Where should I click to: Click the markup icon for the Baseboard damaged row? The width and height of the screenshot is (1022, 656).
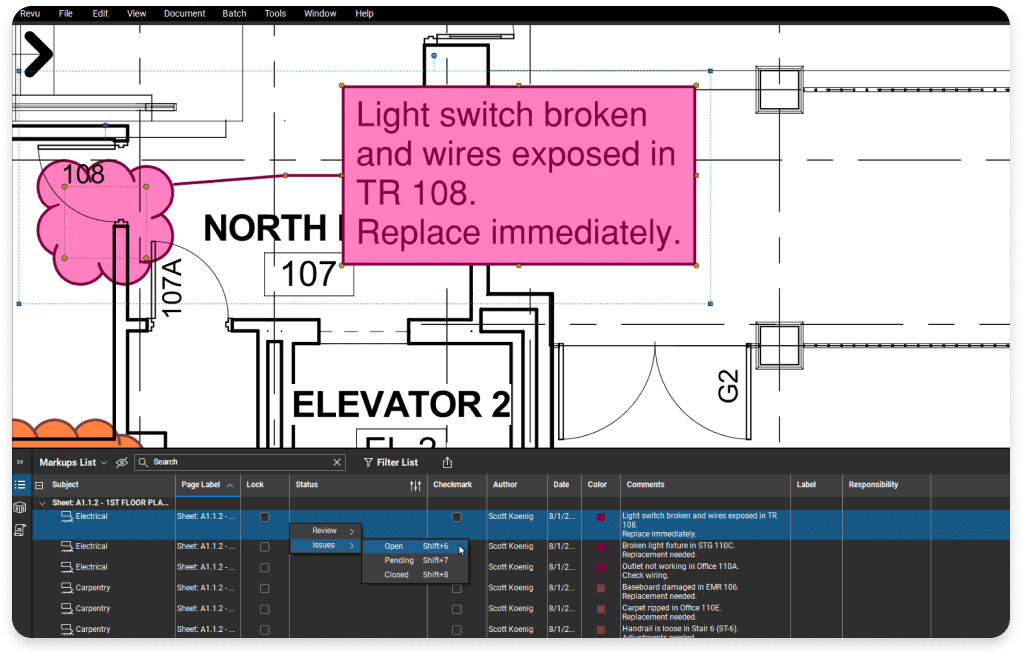coord(66,588)
